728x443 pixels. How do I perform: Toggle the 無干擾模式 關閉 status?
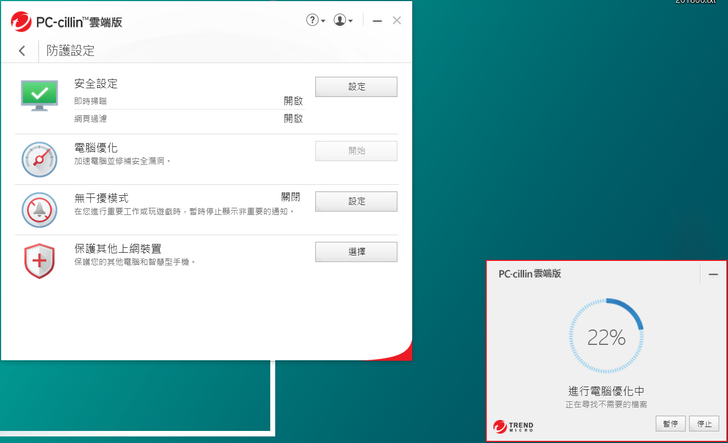tap(291, 197)
